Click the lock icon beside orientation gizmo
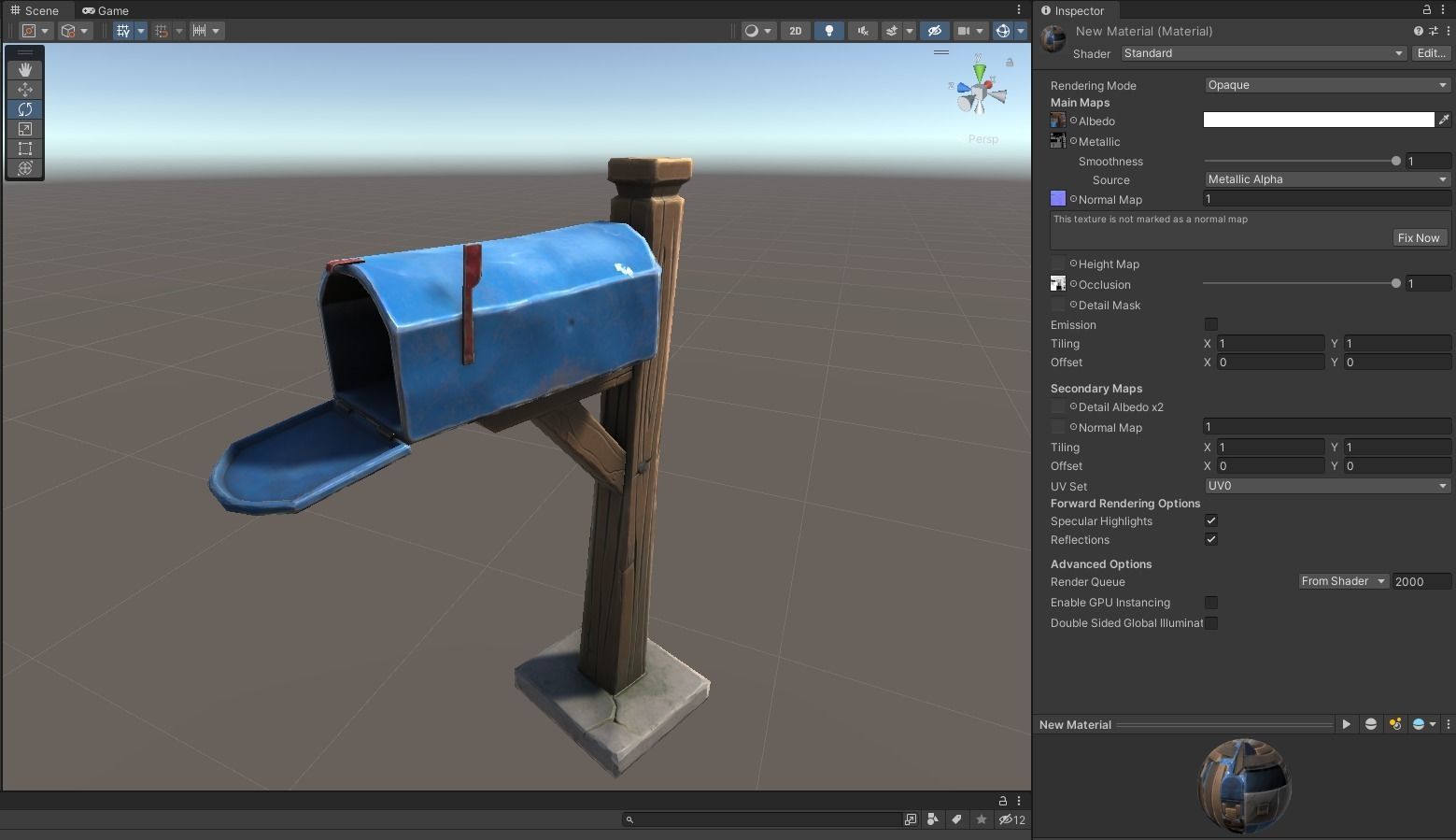 (x=1010, y=63)
